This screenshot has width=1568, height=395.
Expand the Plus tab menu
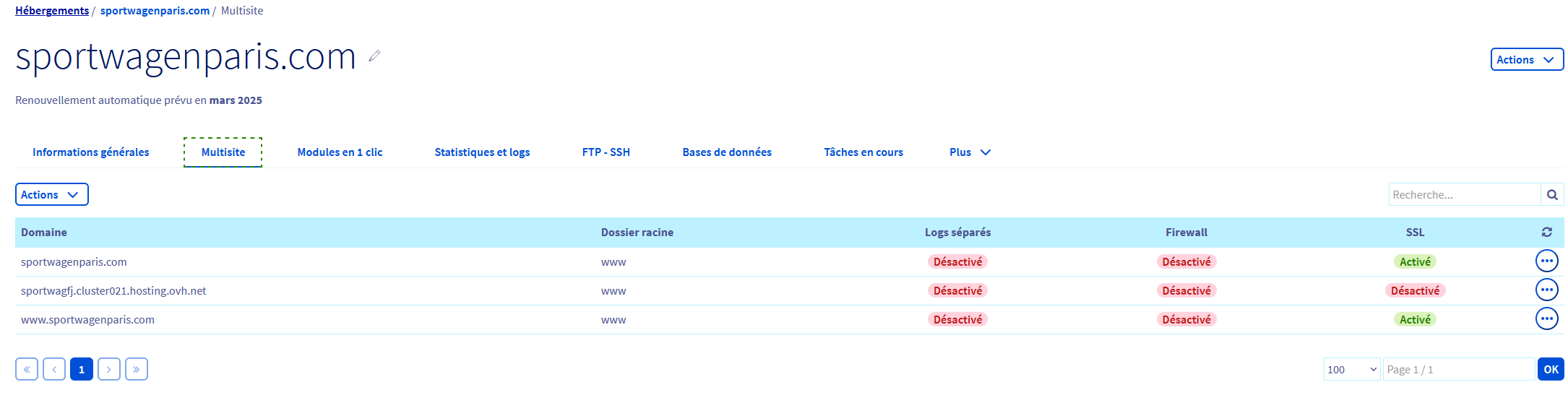tap(970, 152)
